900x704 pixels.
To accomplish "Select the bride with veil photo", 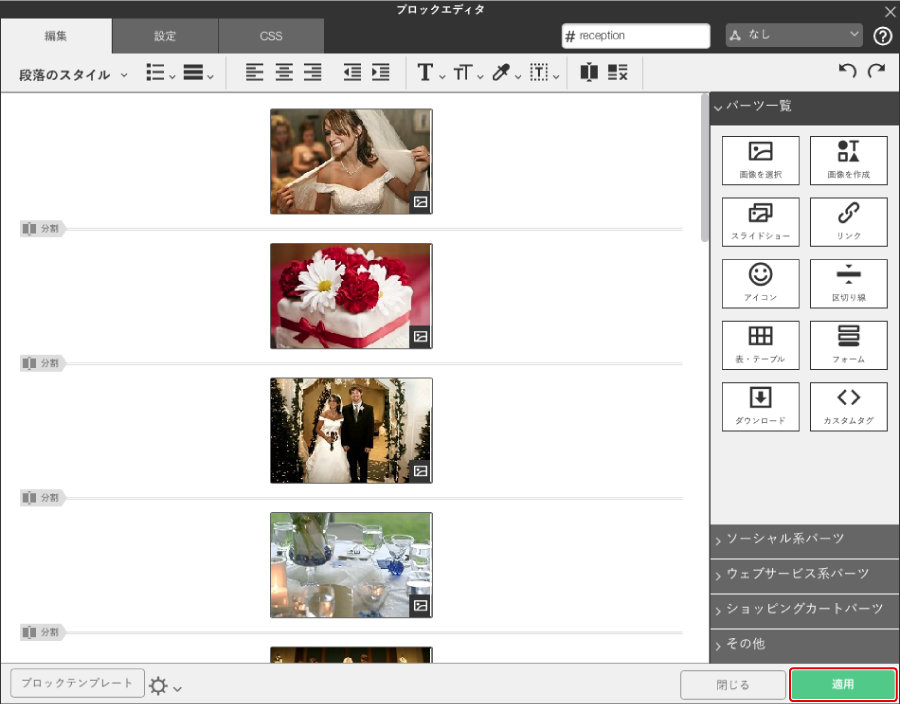I will click(x=351, y=161).
